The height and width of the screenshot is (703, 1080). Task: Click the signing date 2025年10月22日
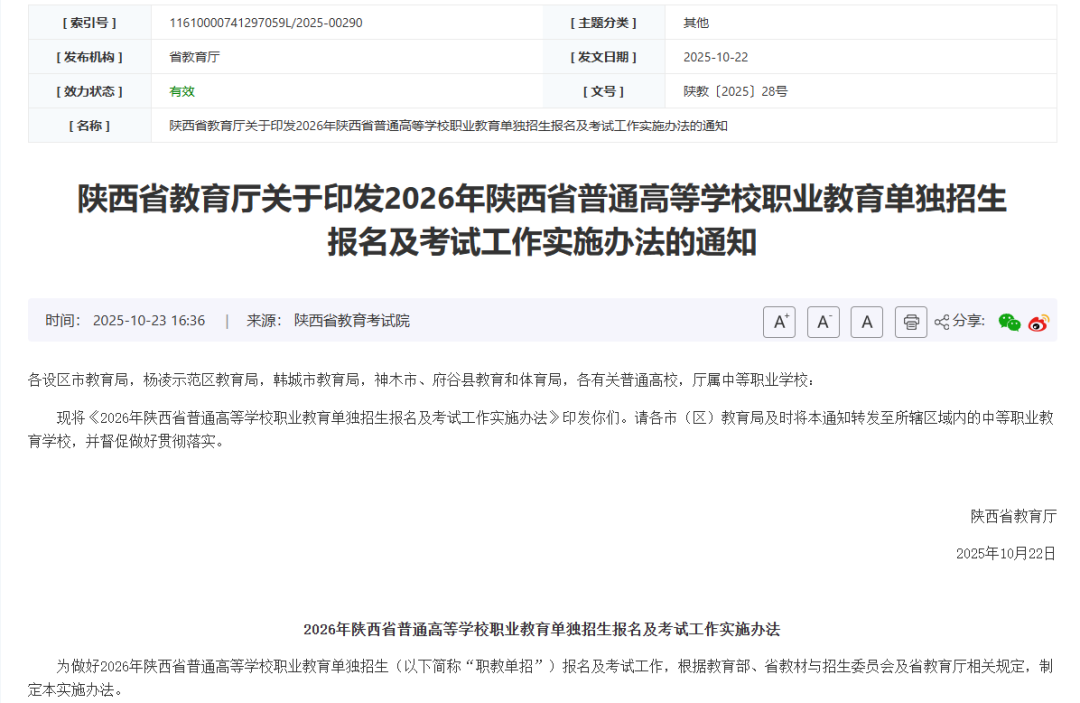pos(1006,554)
